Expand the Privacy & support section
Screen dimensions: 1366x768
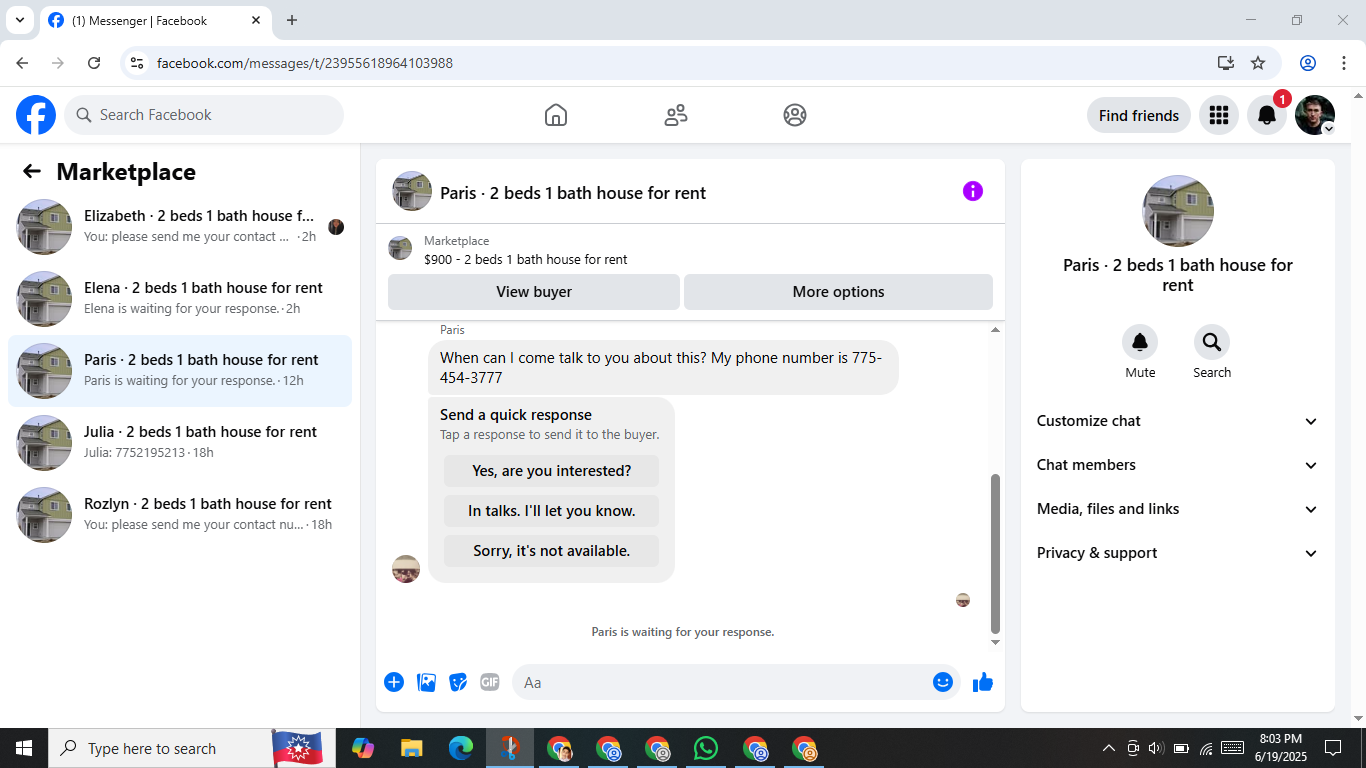tap(1178, 553)
